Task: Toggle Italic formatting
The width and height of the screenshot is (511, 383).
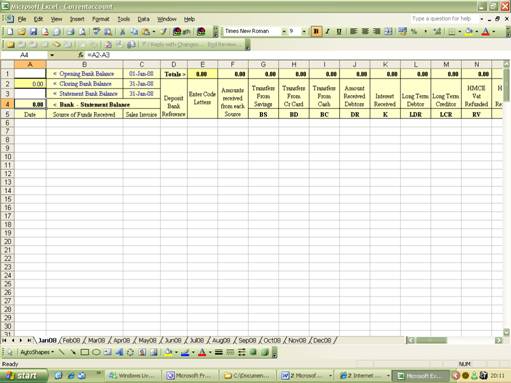Action: tap(328, 31)
